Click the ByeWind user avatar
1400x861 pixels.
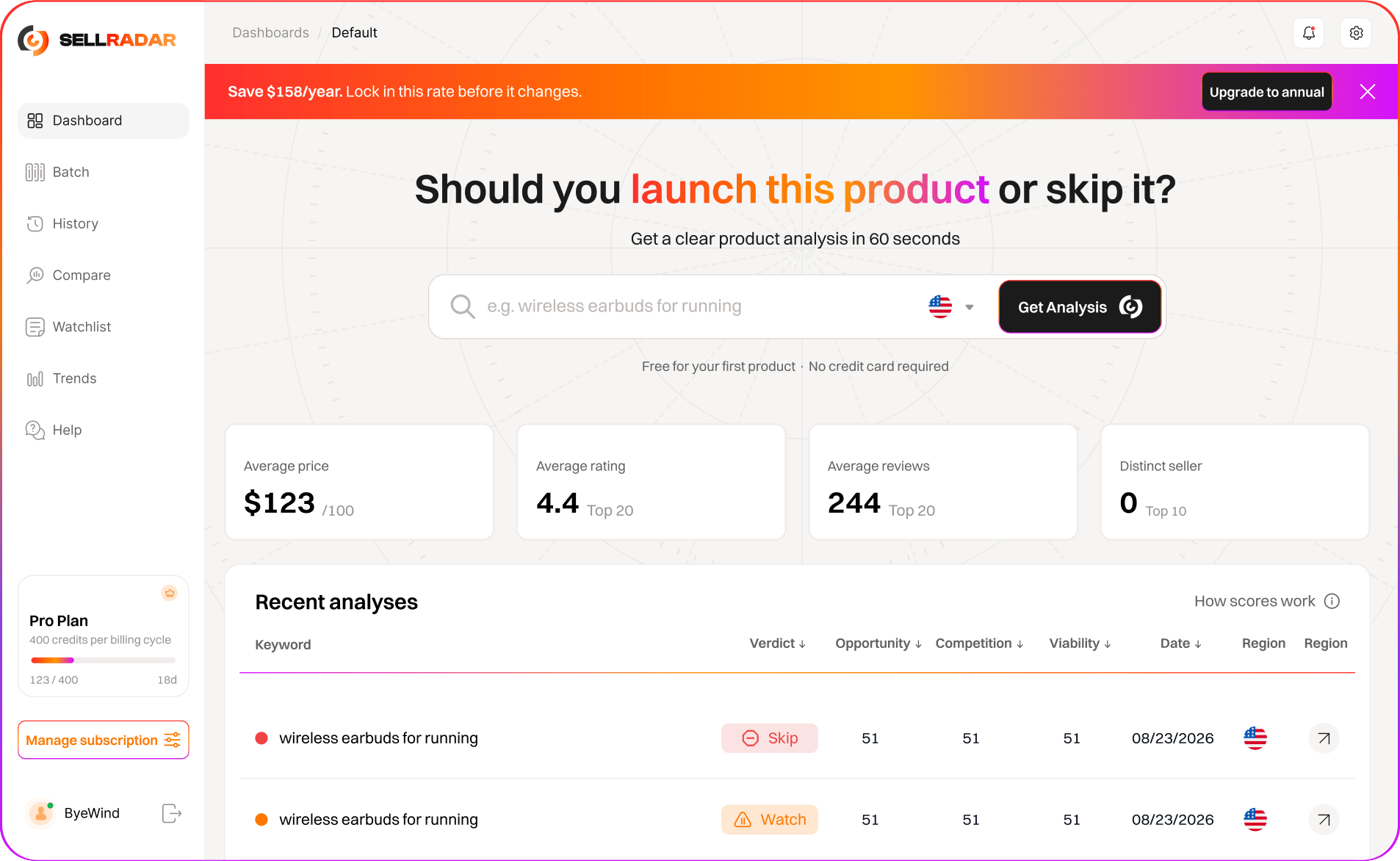point(41,813)
